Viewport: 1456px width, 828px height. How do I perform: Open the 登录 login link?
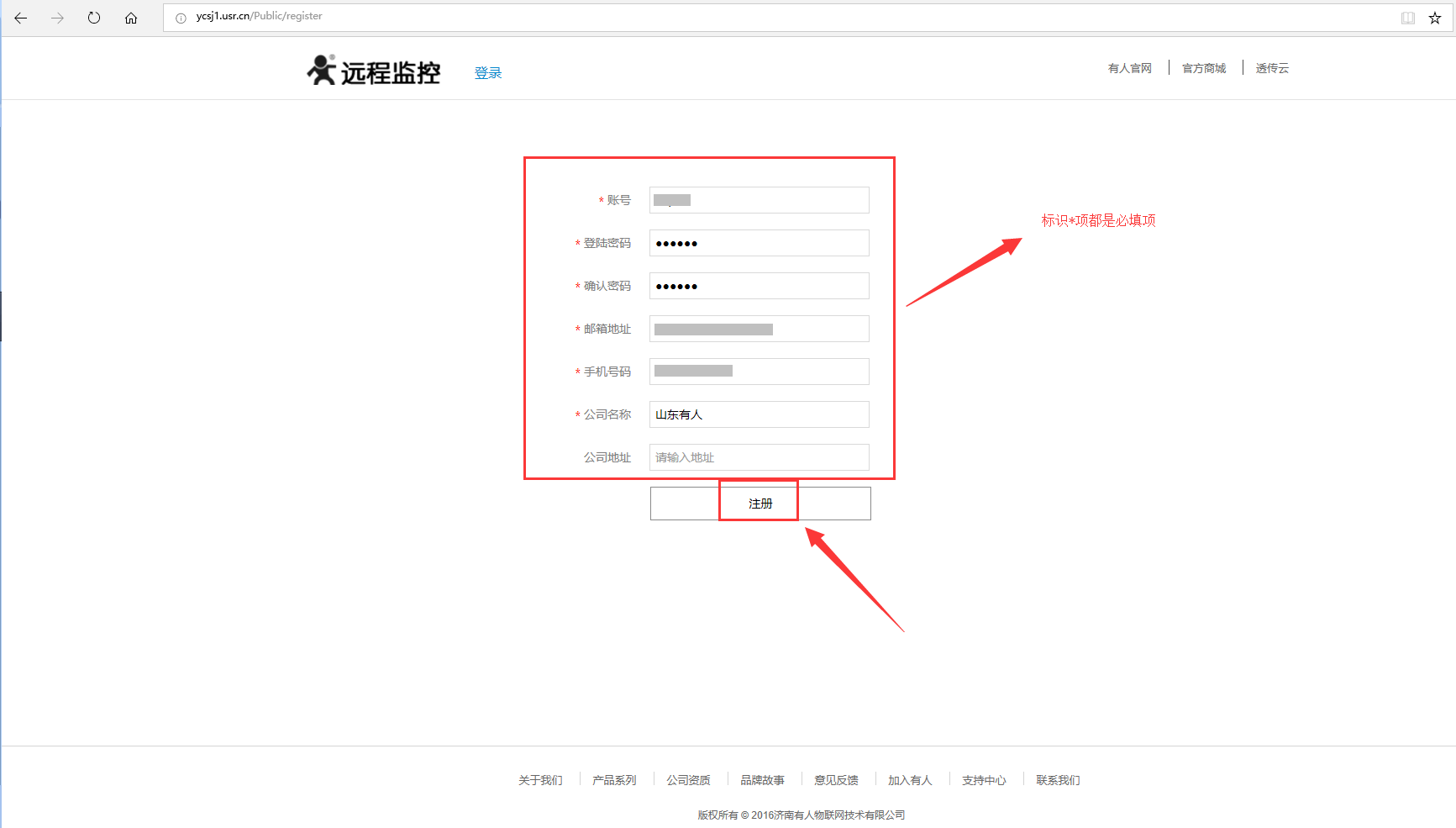tap(488, 73)
